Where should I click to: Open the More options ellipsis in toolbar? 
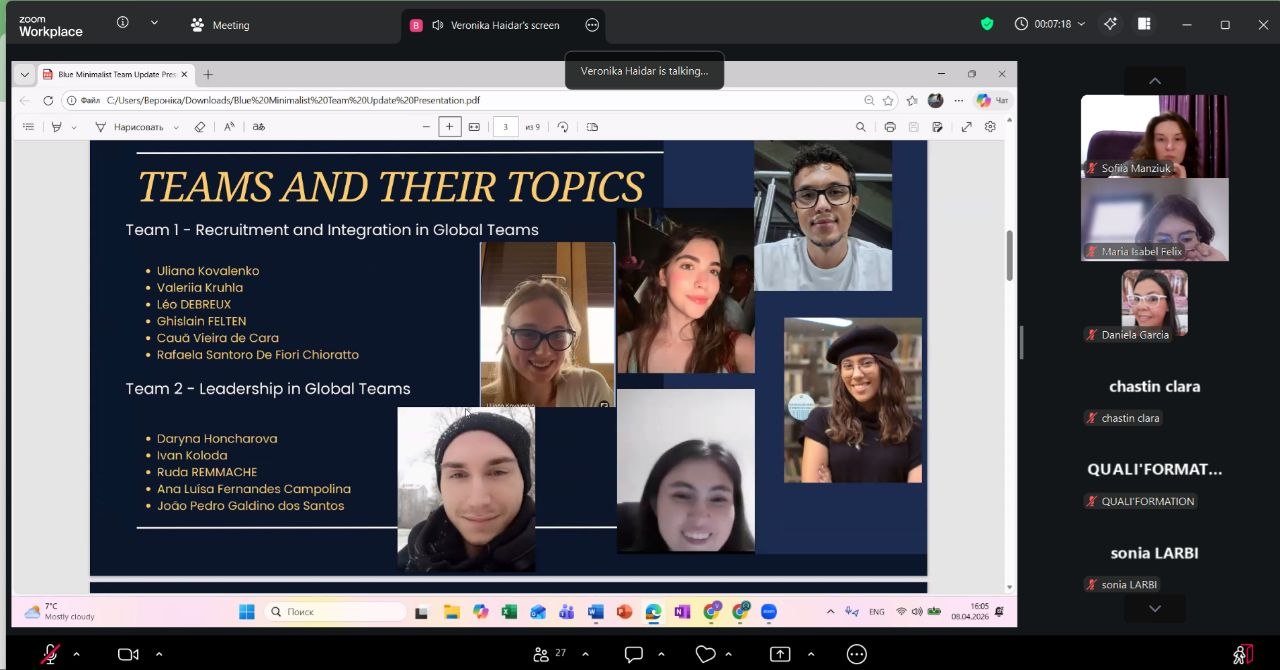point(856,654)
